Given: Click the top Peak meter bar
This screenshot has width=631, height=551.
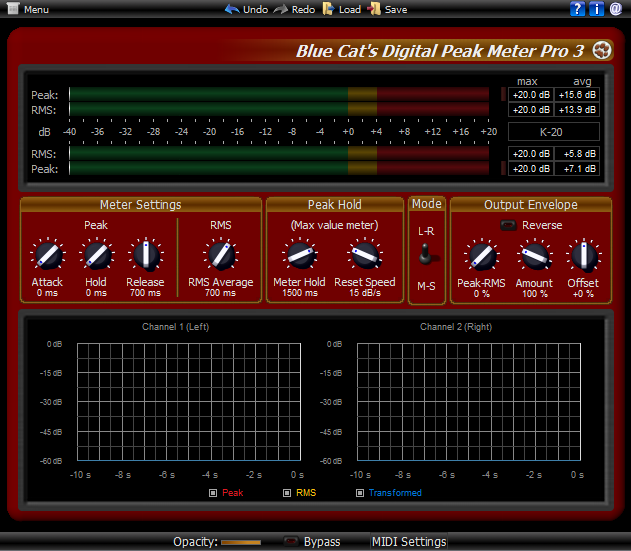Looking at the screenshot, I should 279,94.
